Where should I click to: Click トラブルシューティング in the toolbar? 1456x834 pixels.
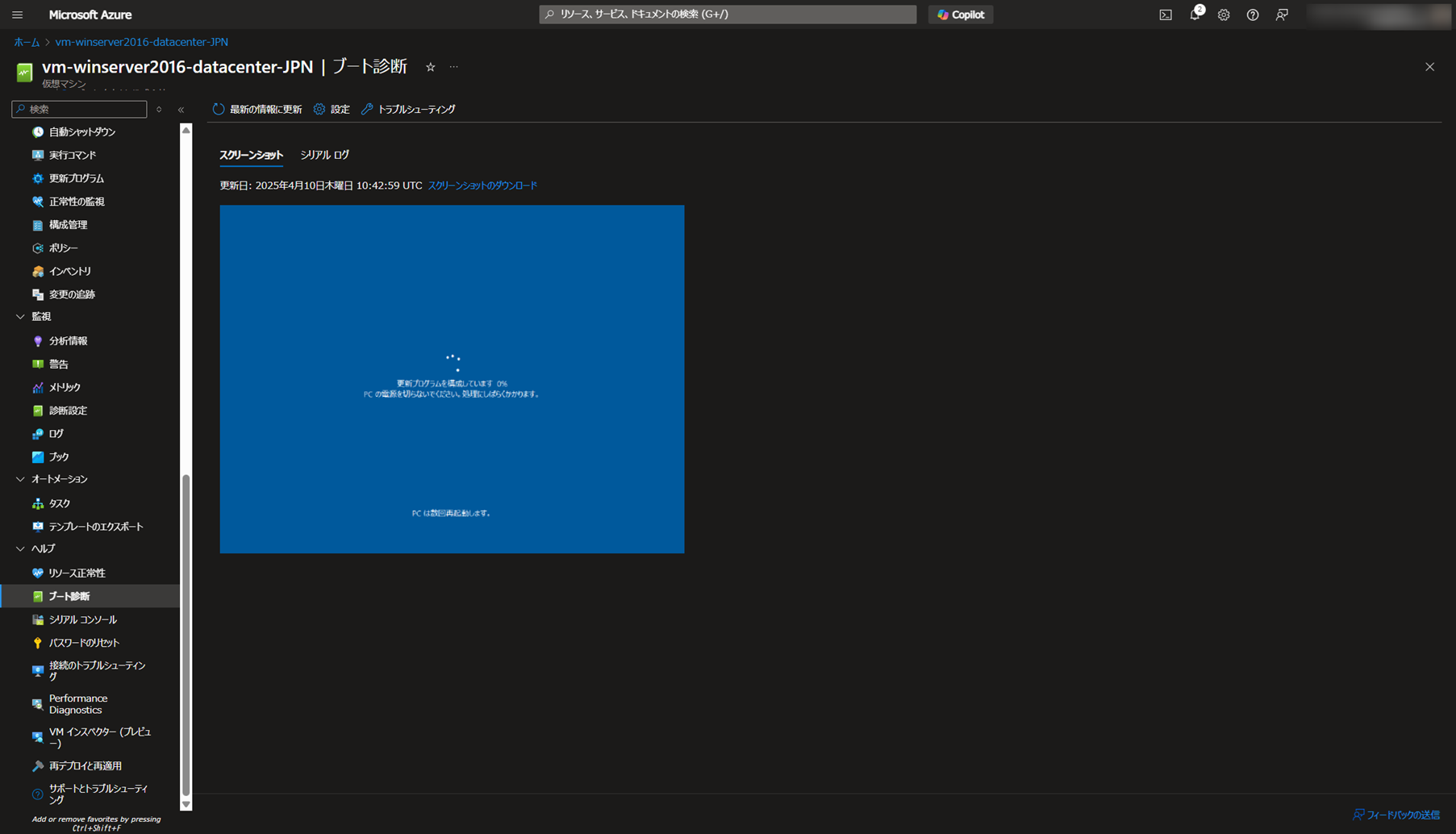click(x=408, y=109)
